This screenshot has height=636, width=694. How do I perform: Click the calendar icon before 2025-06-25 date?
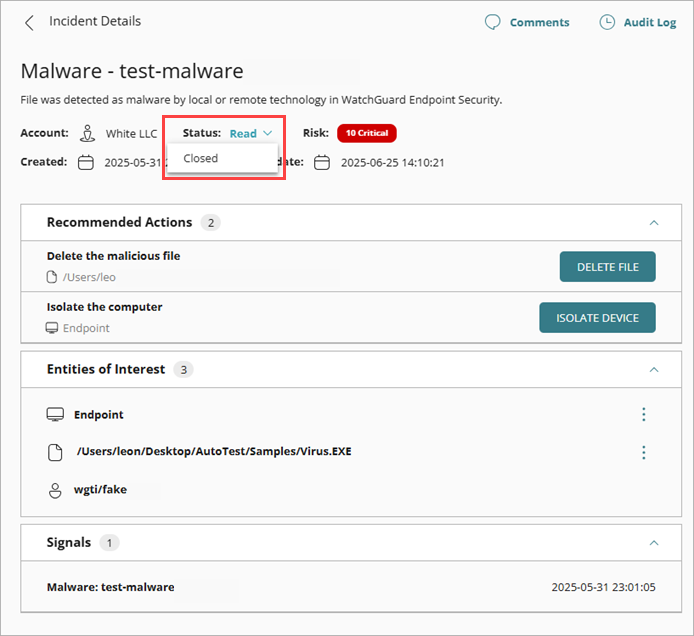point(322,162)
